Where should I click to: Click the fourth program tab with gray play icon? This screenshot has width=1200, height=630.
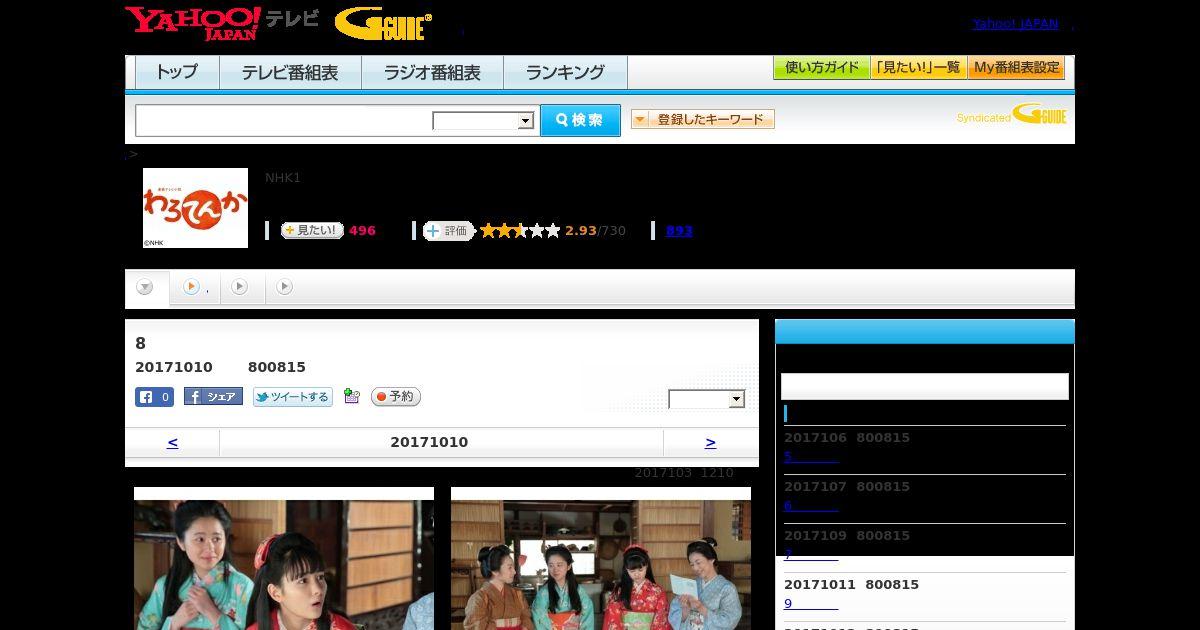tap(285, 287)
